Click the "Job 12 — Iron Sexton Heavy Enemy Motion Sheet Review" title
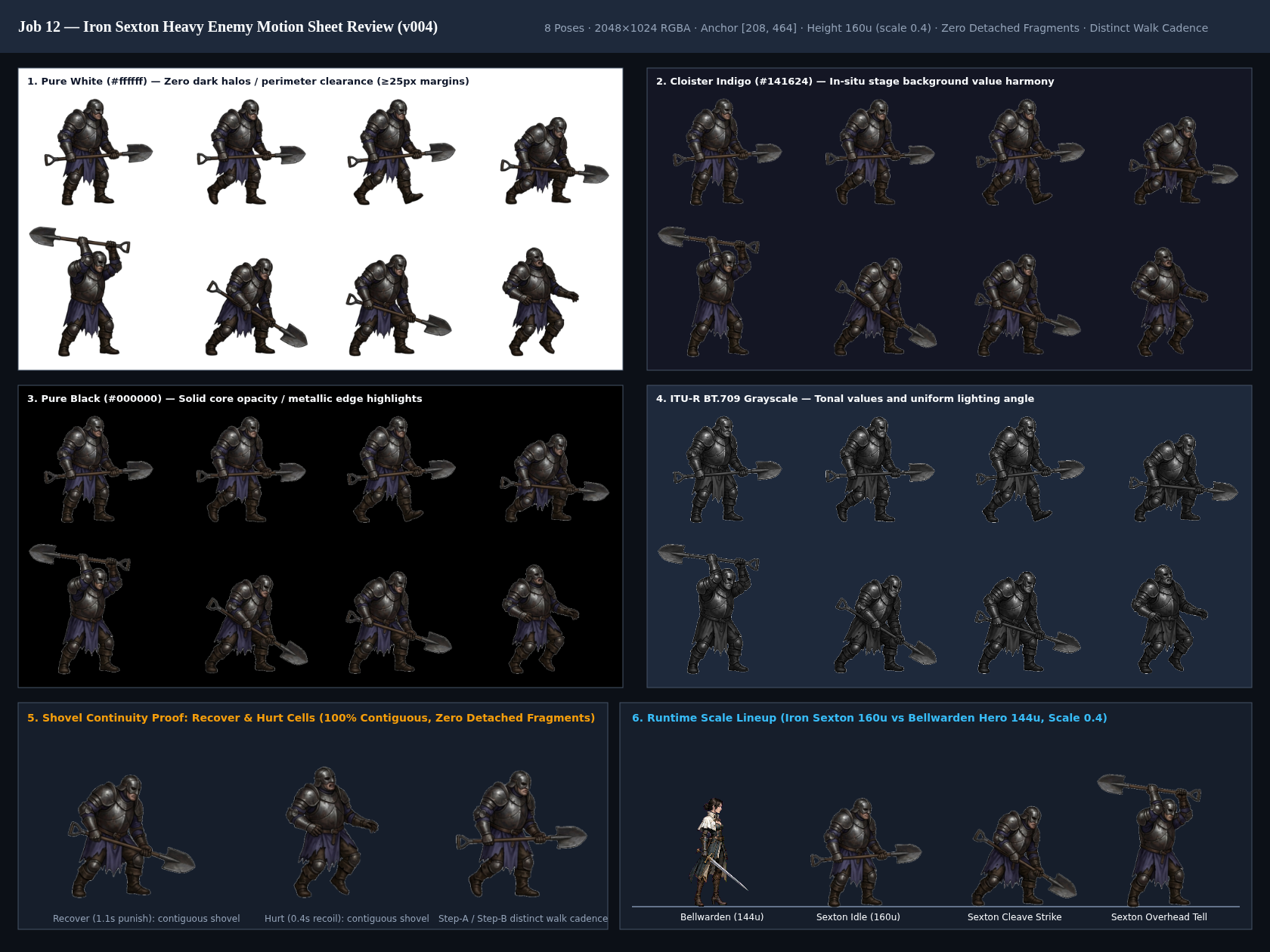The height and width of the screenshot is (952, 1270). coord(228,27)
